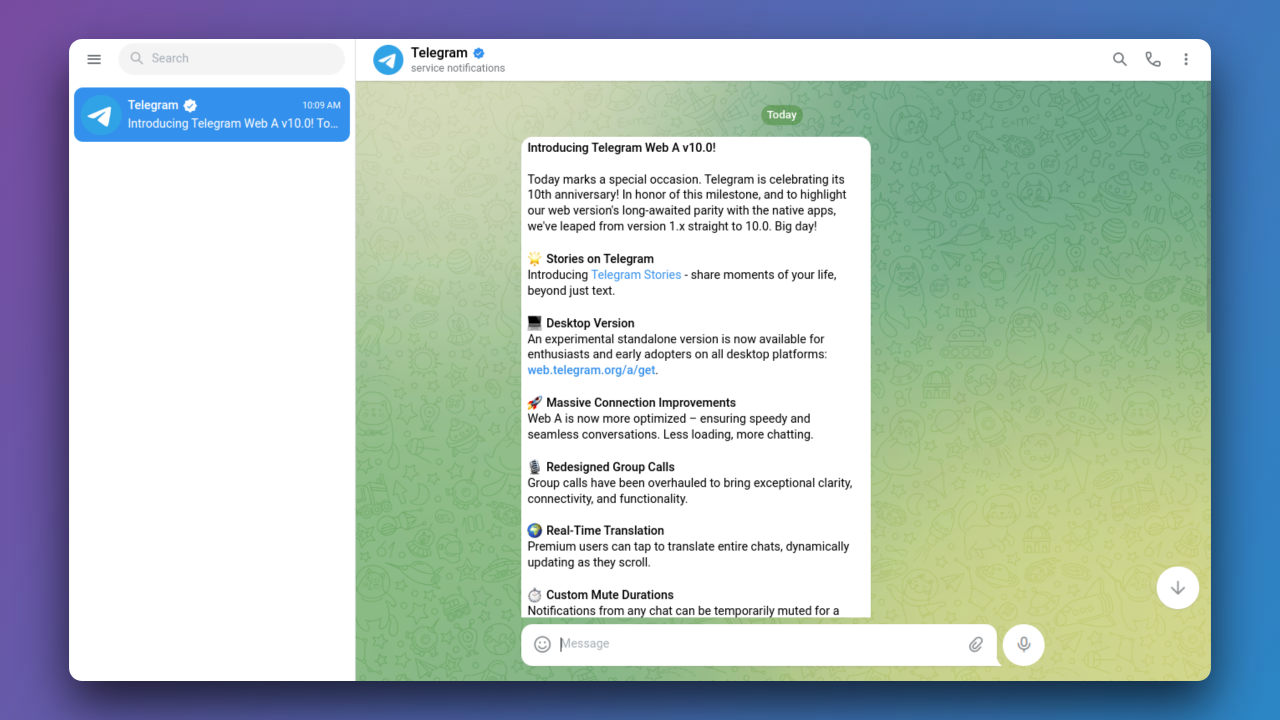The image size is (1280, 720).
Task: Click the Desktop Version heading
Action: [590, 323]
